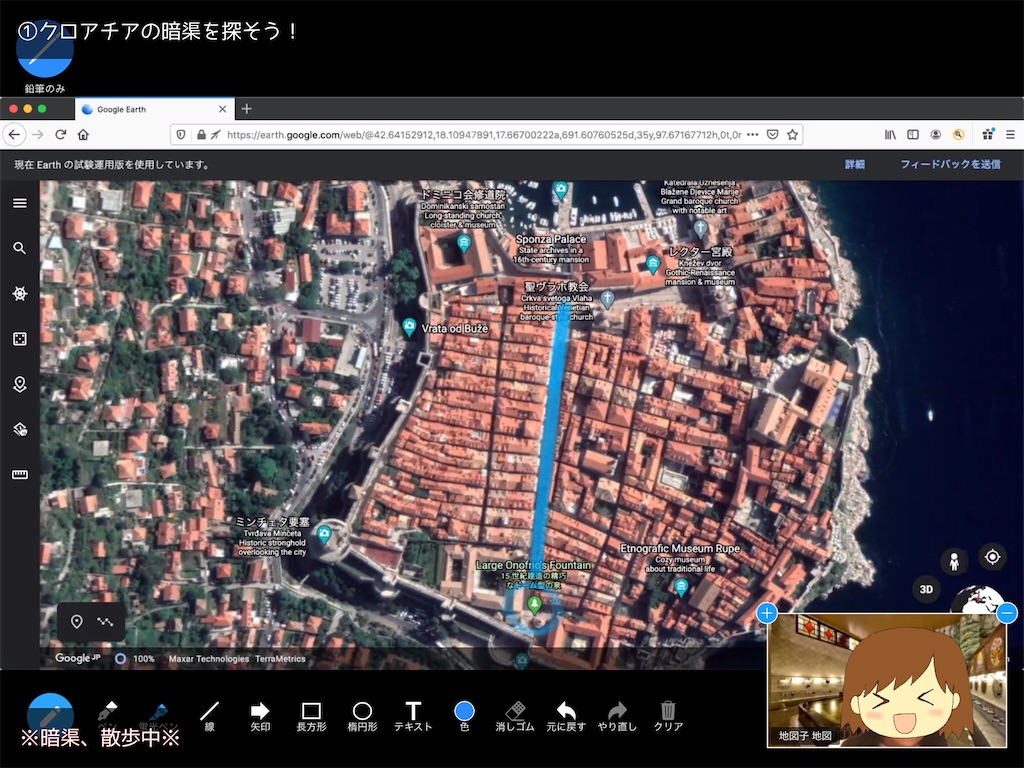
Task: Enlarge the webcam overlay with plus button
Action: [x=767, y=613]
